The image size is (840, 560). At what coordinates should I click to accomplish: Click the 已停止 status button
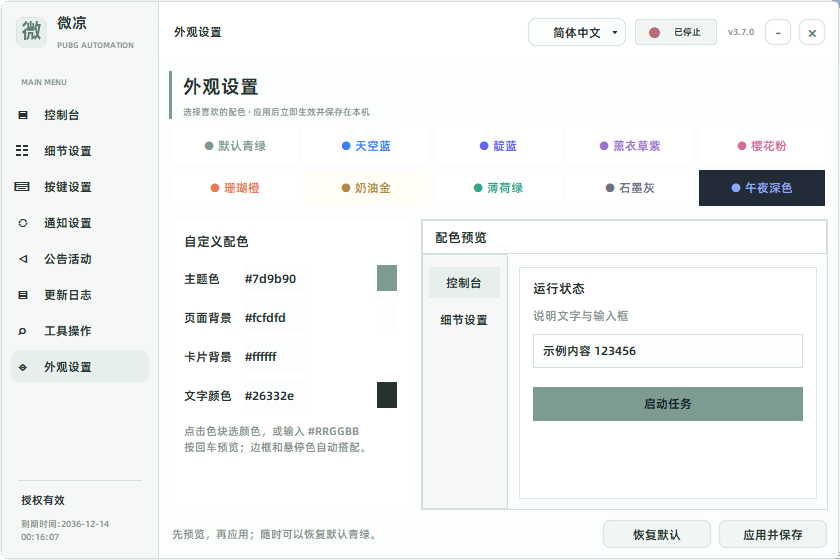point(676,32)
